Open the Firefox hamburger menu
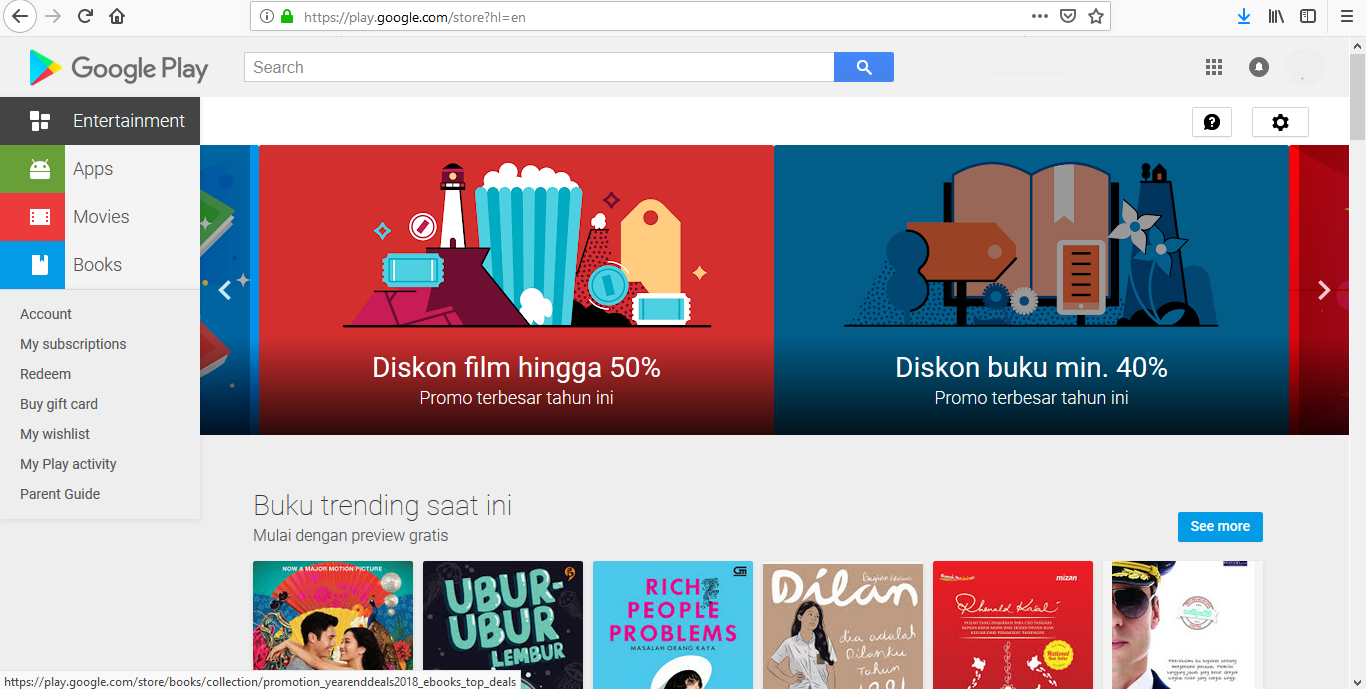The image size is (1369, 689). [1347, 16]
